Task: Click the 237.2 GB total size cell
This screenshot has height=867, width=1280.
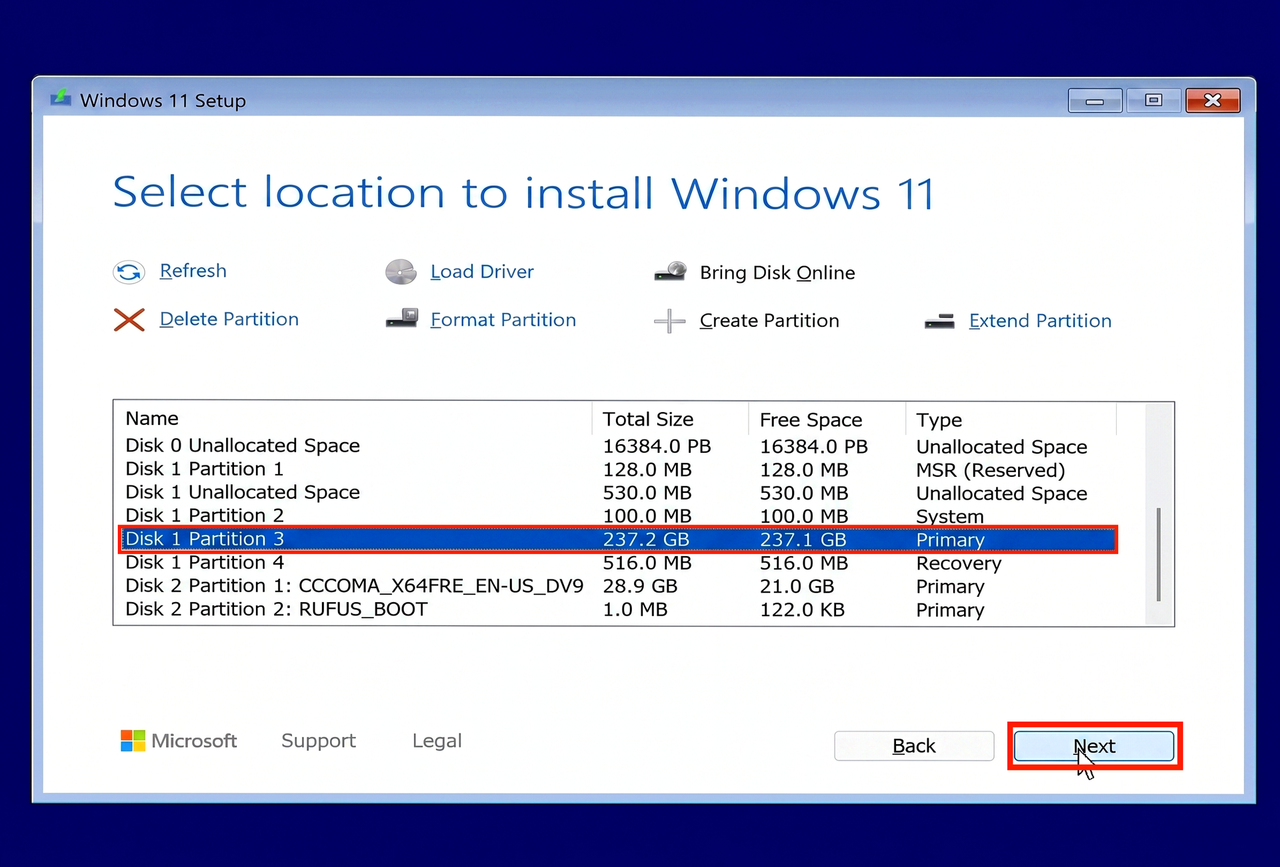Action: (646, 540)
